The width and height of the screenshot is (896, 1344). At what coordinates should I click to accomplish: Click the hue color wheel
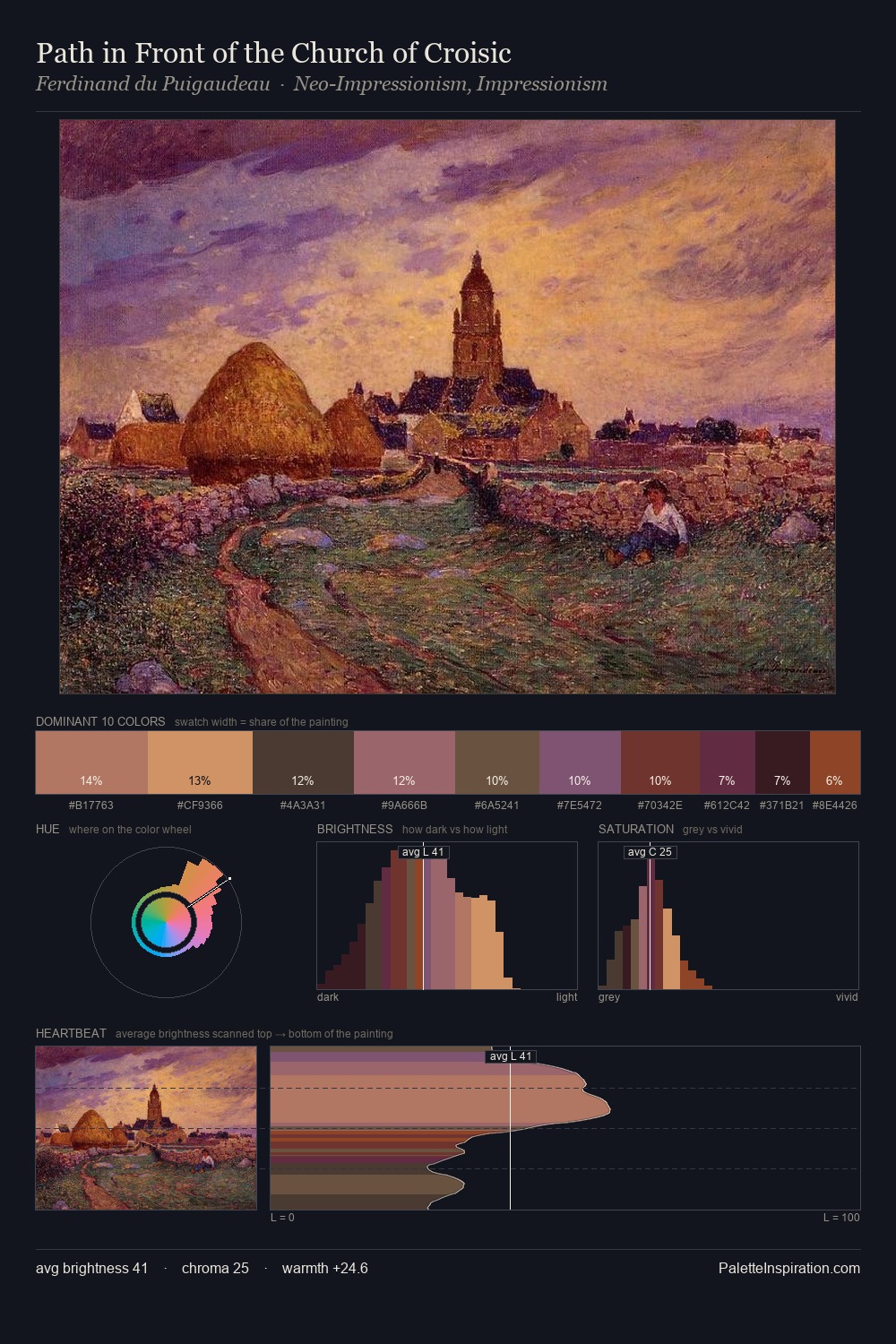(x=166, y=922)
